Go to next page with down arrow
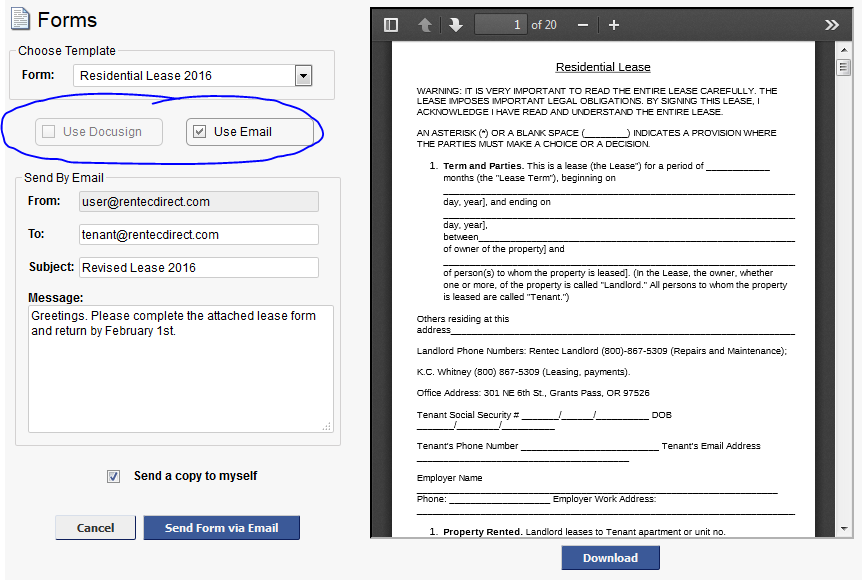862x580 pixels. tap(455, 24)
